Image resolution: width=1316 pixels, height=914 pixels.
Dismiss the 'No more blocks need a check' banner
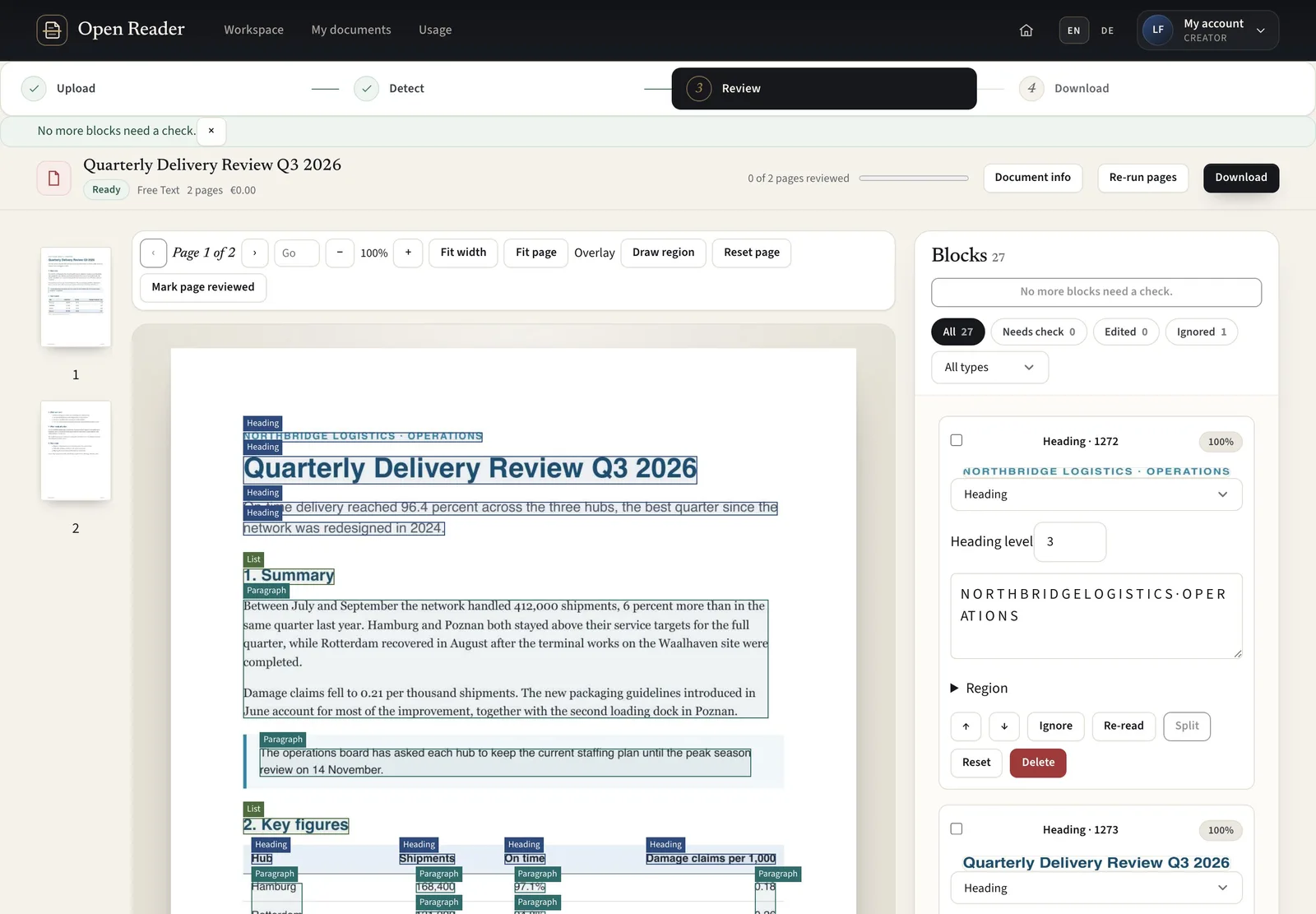(211, 131)
